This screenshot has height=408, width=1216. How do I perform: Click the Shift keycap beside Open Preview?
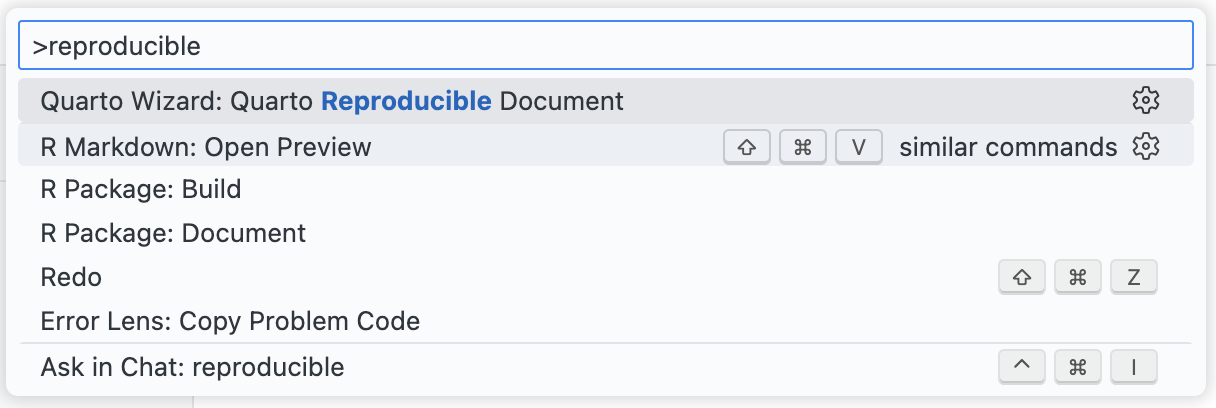[x=746, y=147]
